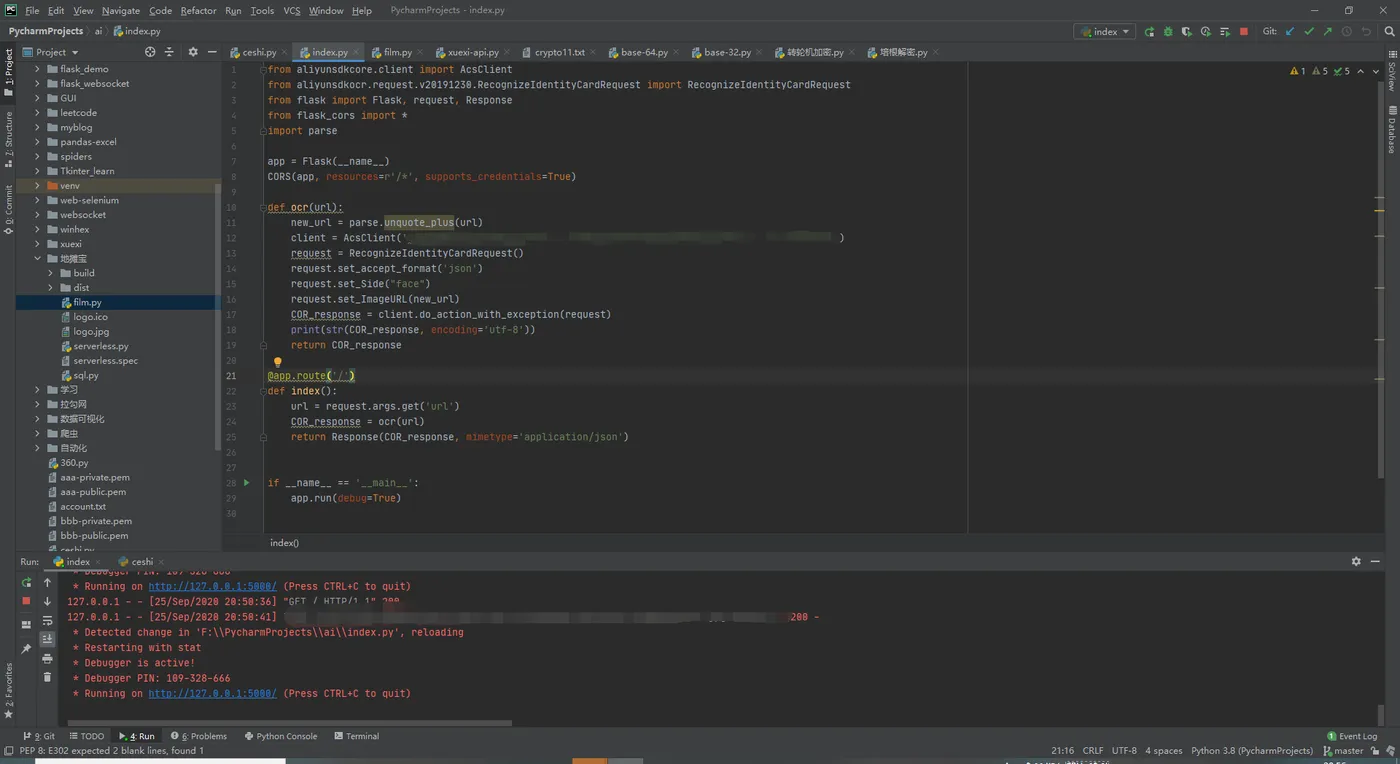Click the Git update project blue arrow
The width and height of the screenshot is (1400, 764).
coord(1290,31)
